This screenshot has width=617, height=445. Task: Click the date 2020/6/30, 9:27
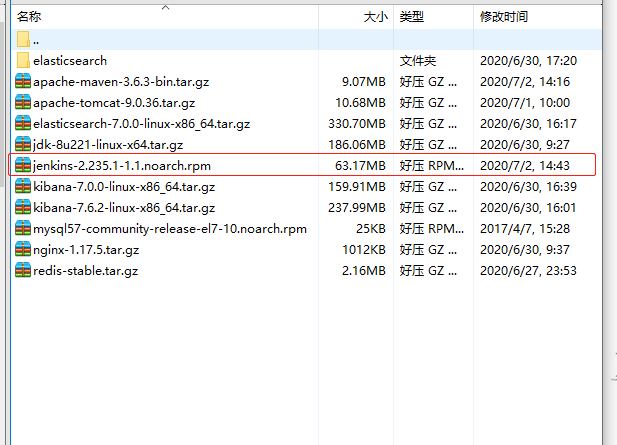click(x=525, y=145)
